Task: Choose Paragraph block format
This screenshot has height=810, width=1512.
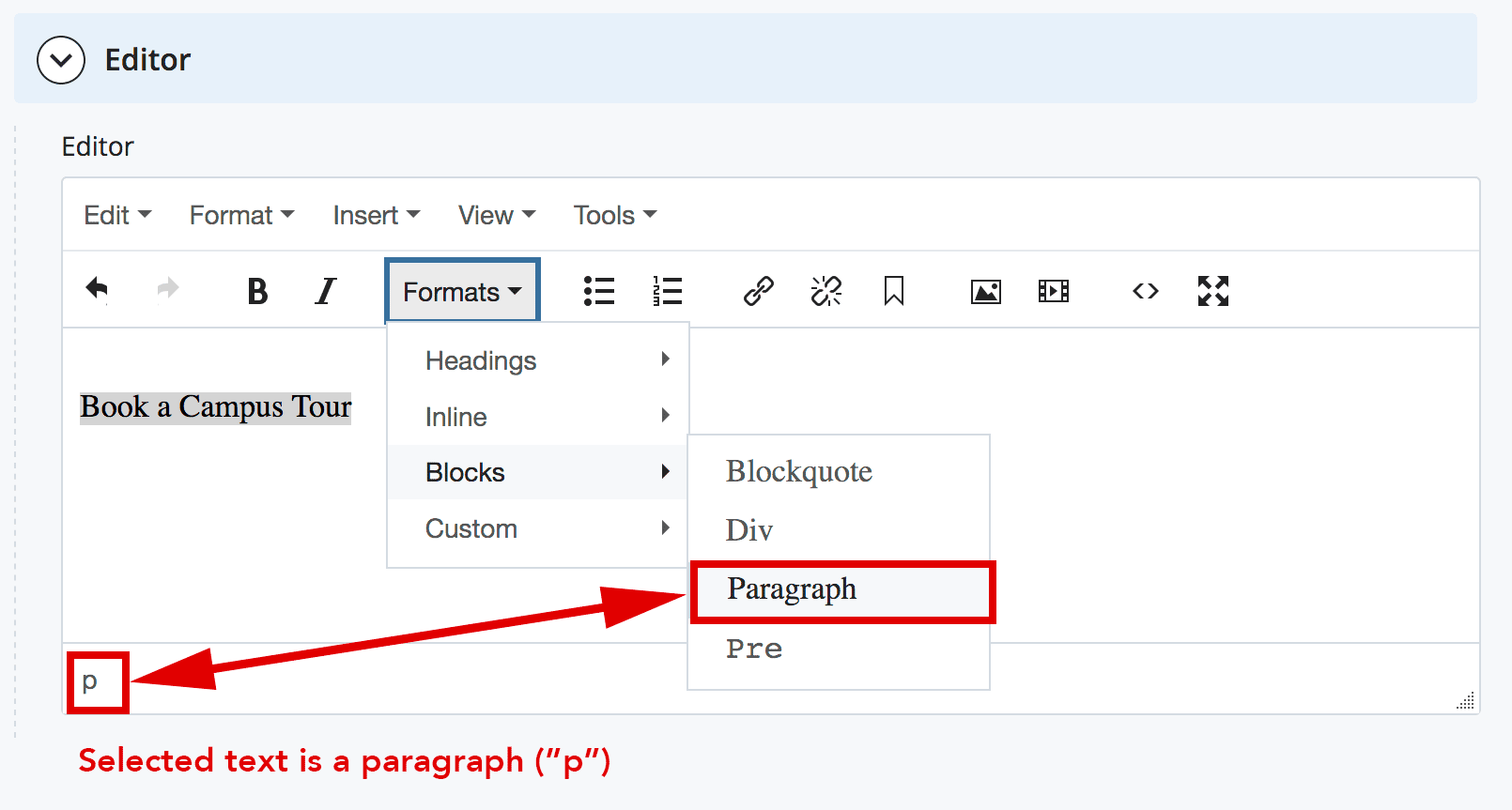Action: 842,590
